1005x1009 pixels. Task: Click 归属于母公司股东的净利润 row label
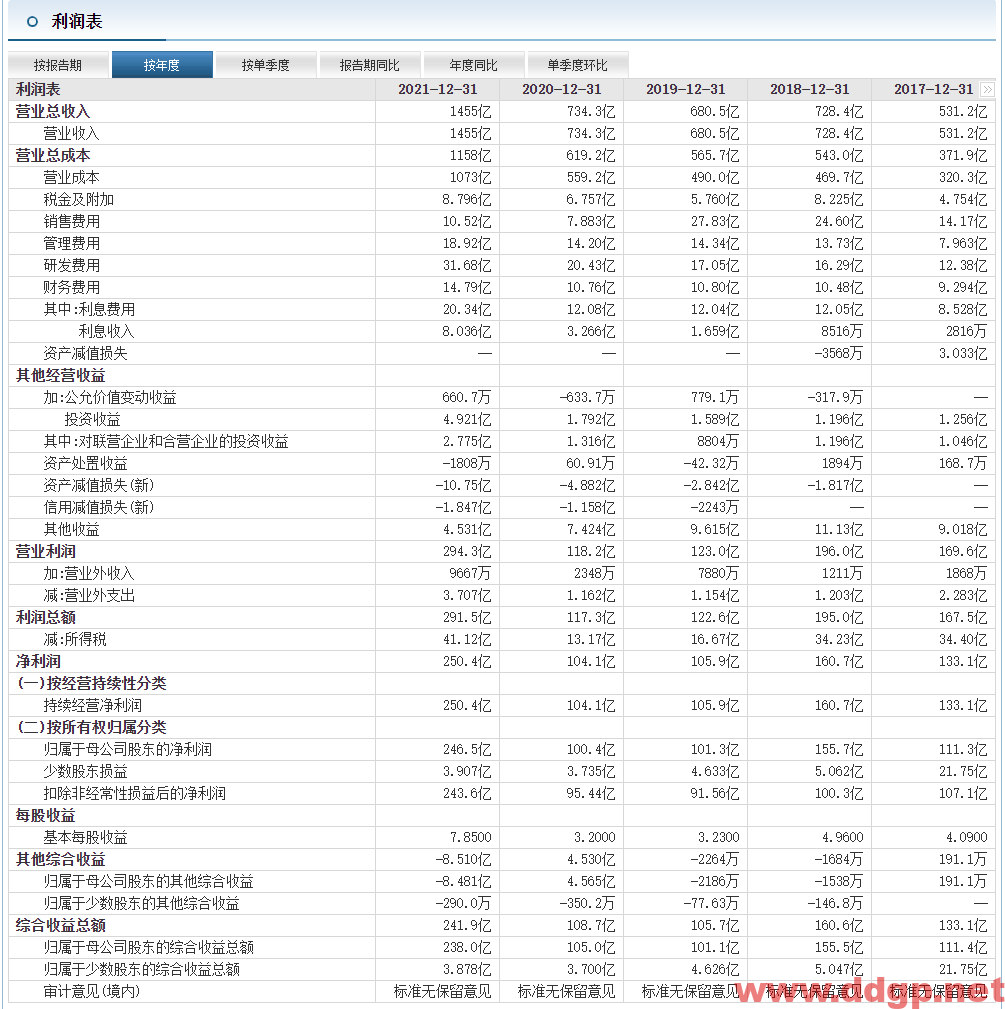click(128, 750)
